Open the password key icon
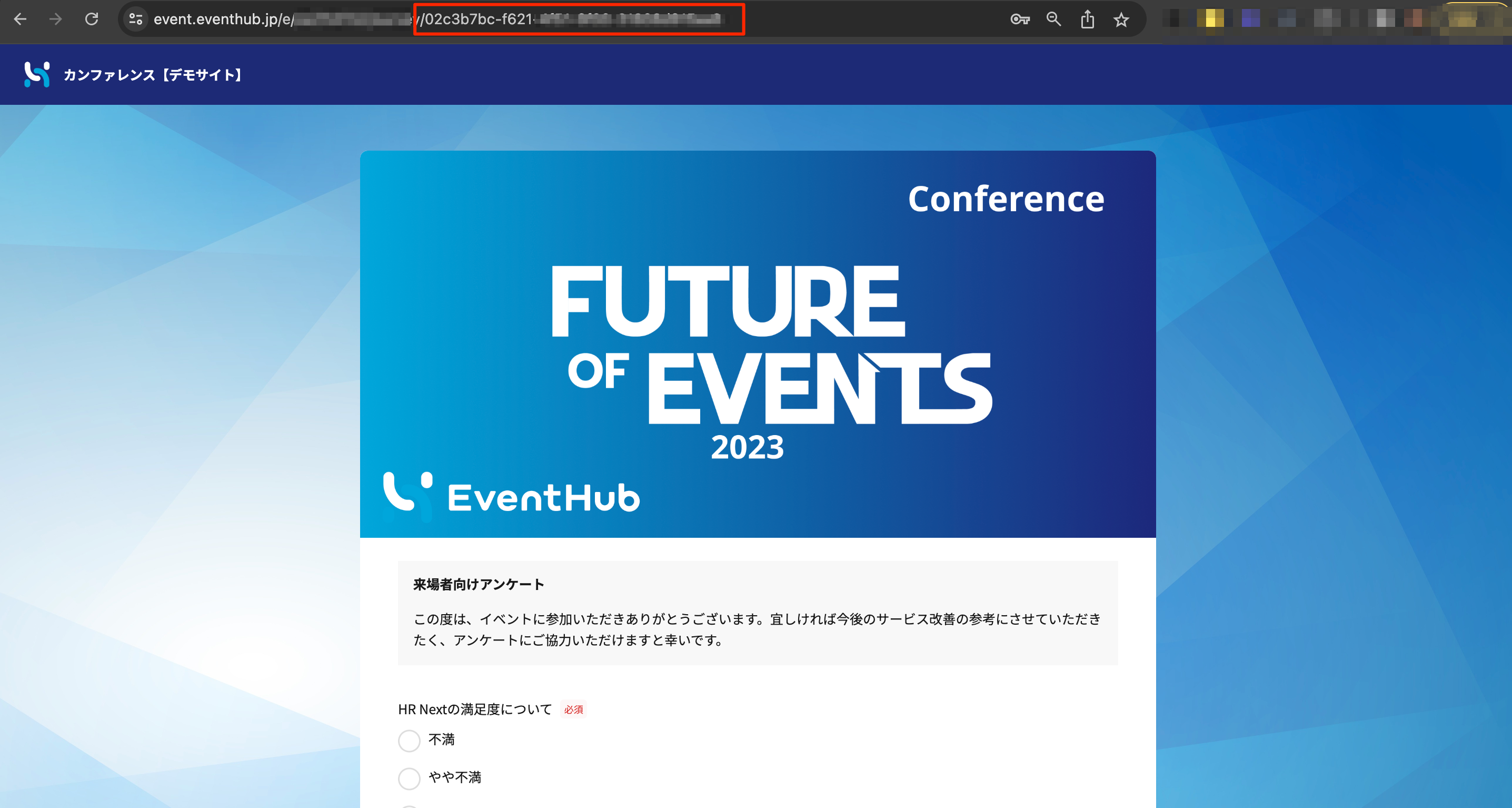 (1020, 19)
